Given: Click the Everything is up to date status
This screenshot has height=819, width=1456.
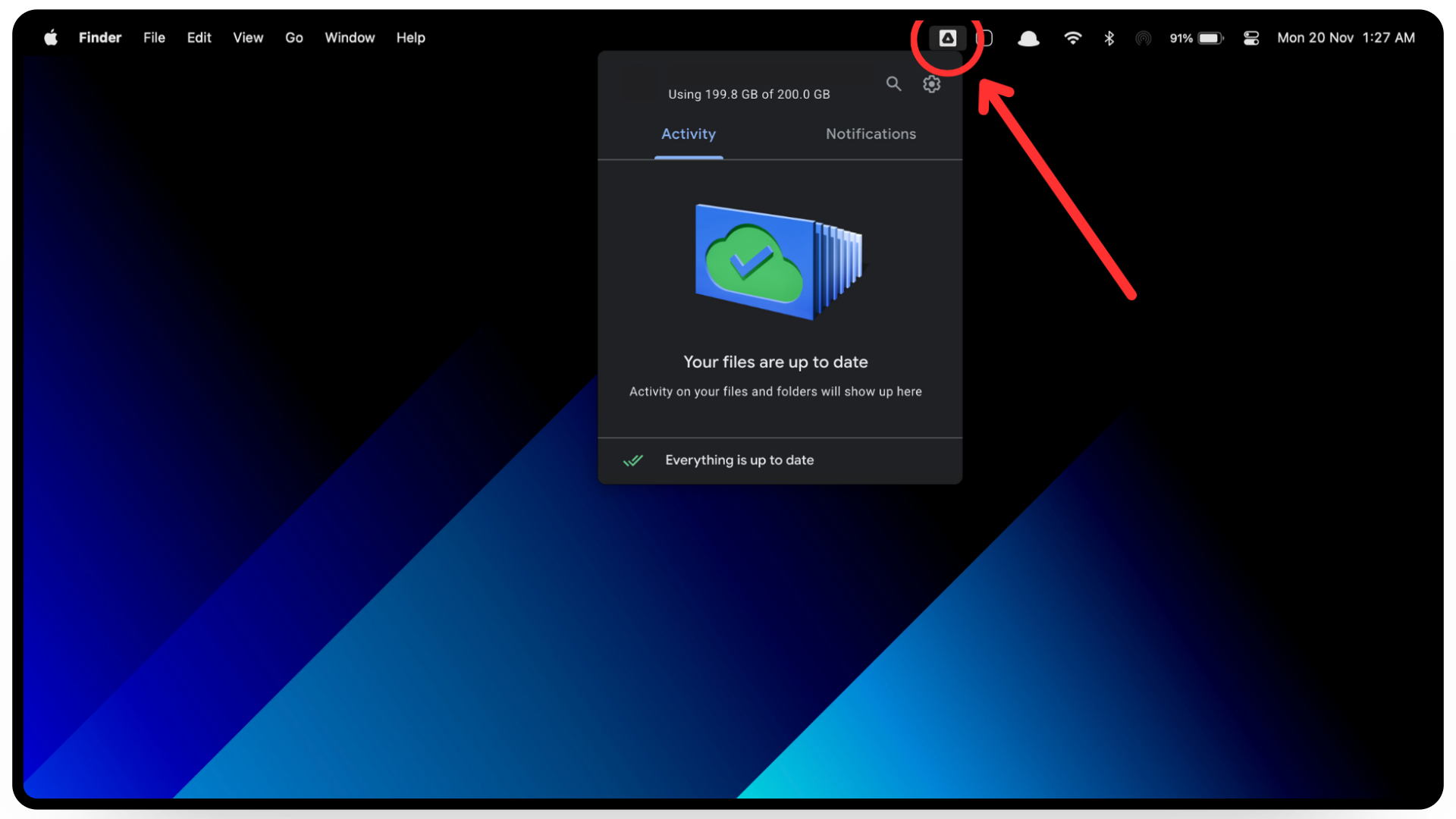Looking at the screenshot, I should click(x=739, y=460).
